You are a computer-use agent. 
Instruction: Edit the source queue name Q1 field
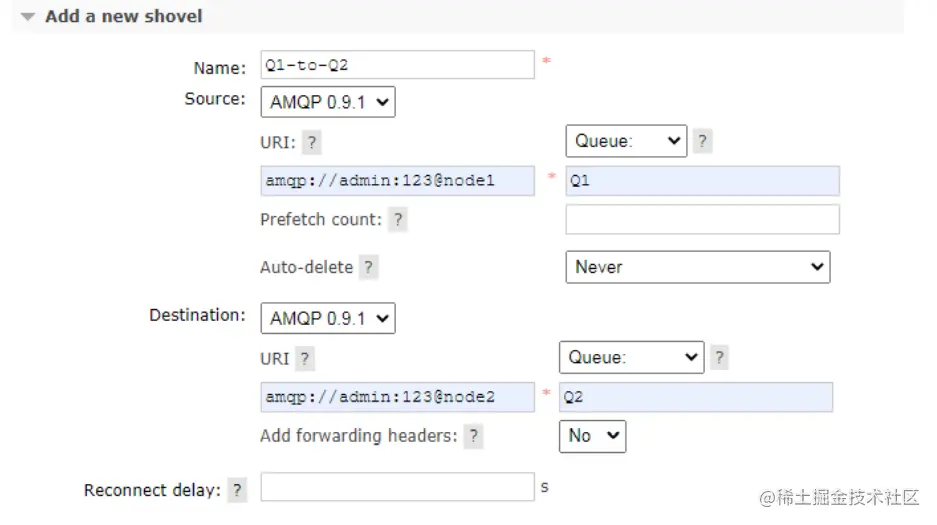click(x=702, y=180)
